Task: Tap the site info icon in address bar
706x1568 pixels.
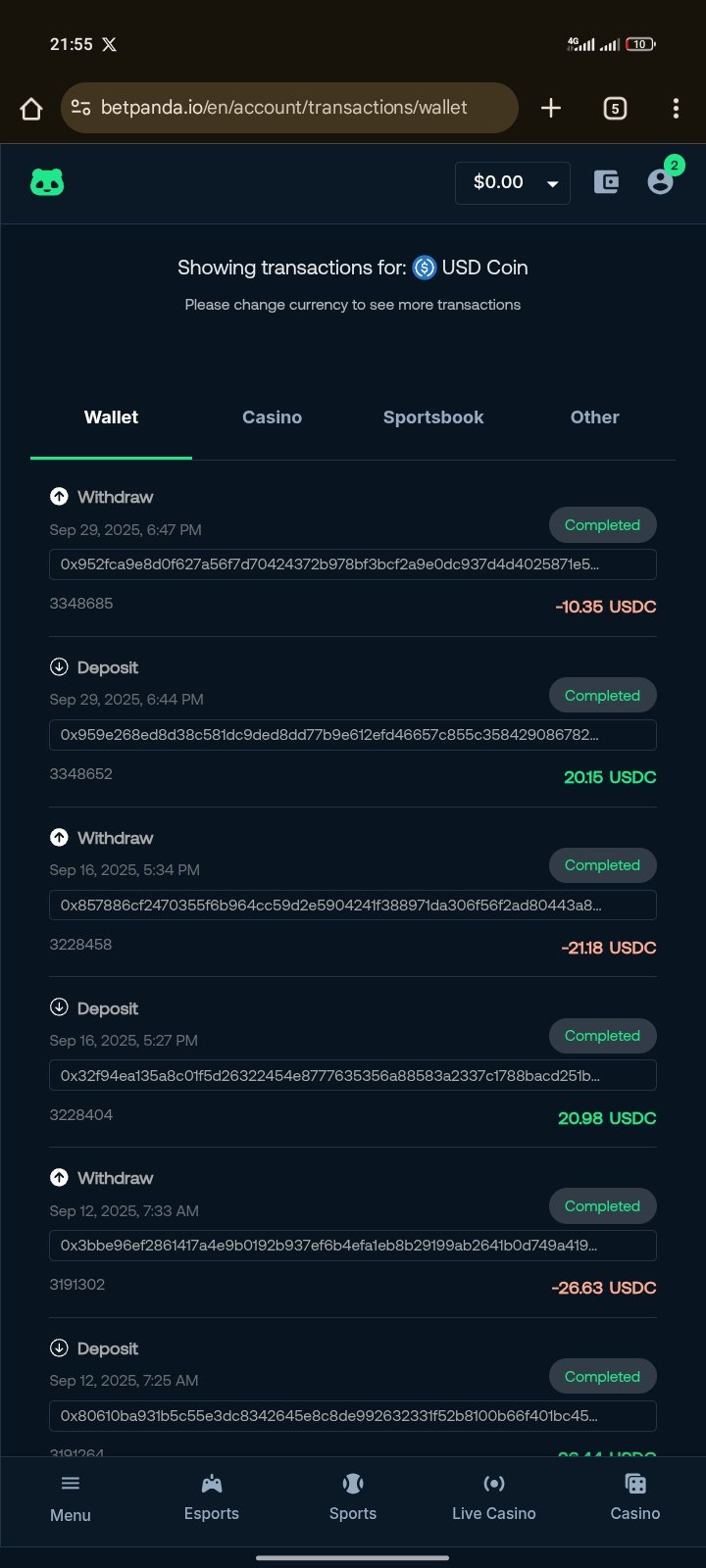Action: pos(81,108)
